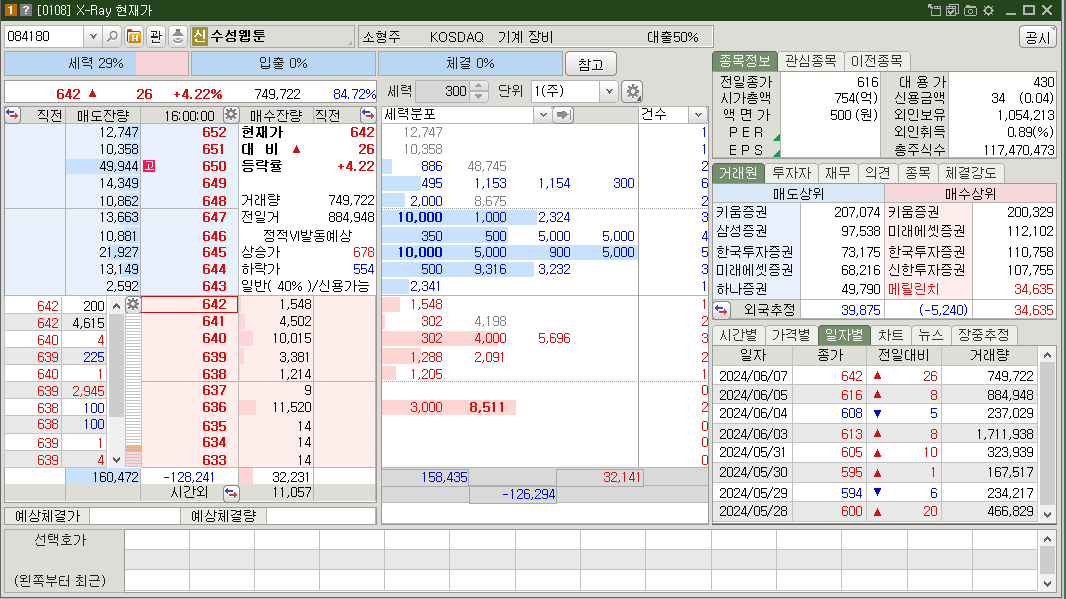
Task: Open the help '?' icon in title bar
Action: [26, 10]
